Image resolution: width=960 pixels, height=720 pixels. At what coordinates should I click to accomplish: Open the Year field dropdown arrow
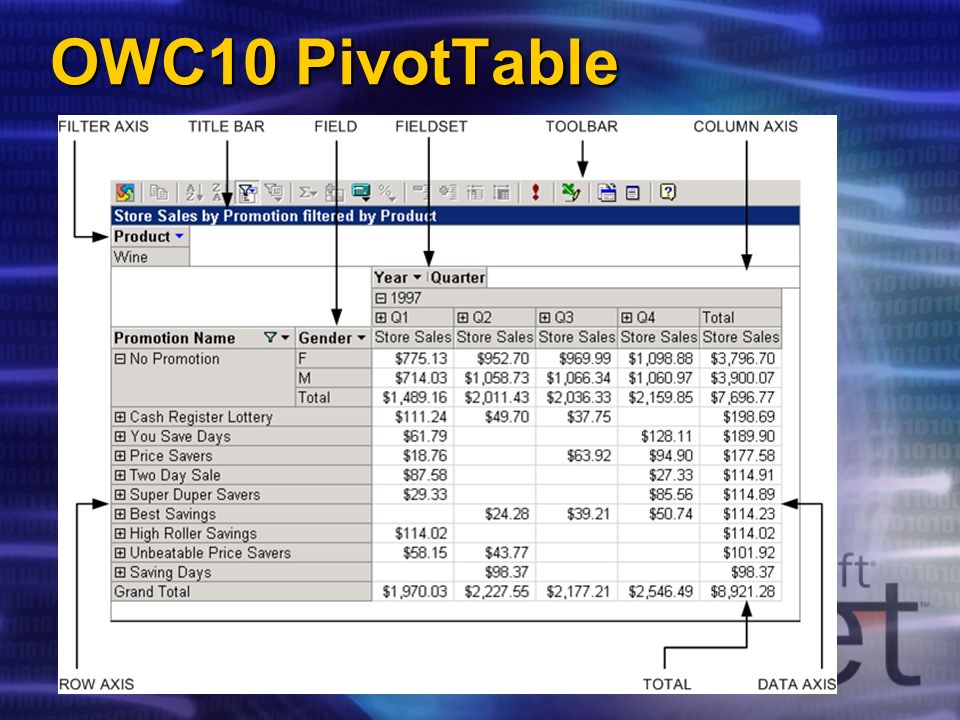[417, 277]
